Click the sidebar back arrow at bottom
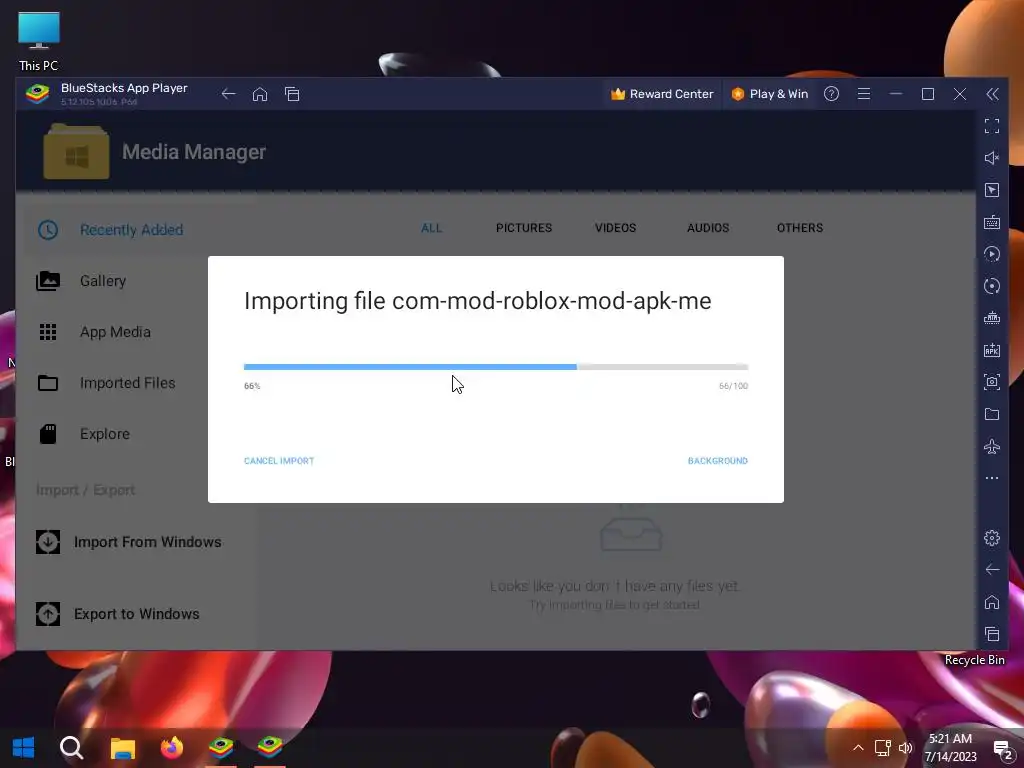1024x768 pixels. [x=992, y=569]
